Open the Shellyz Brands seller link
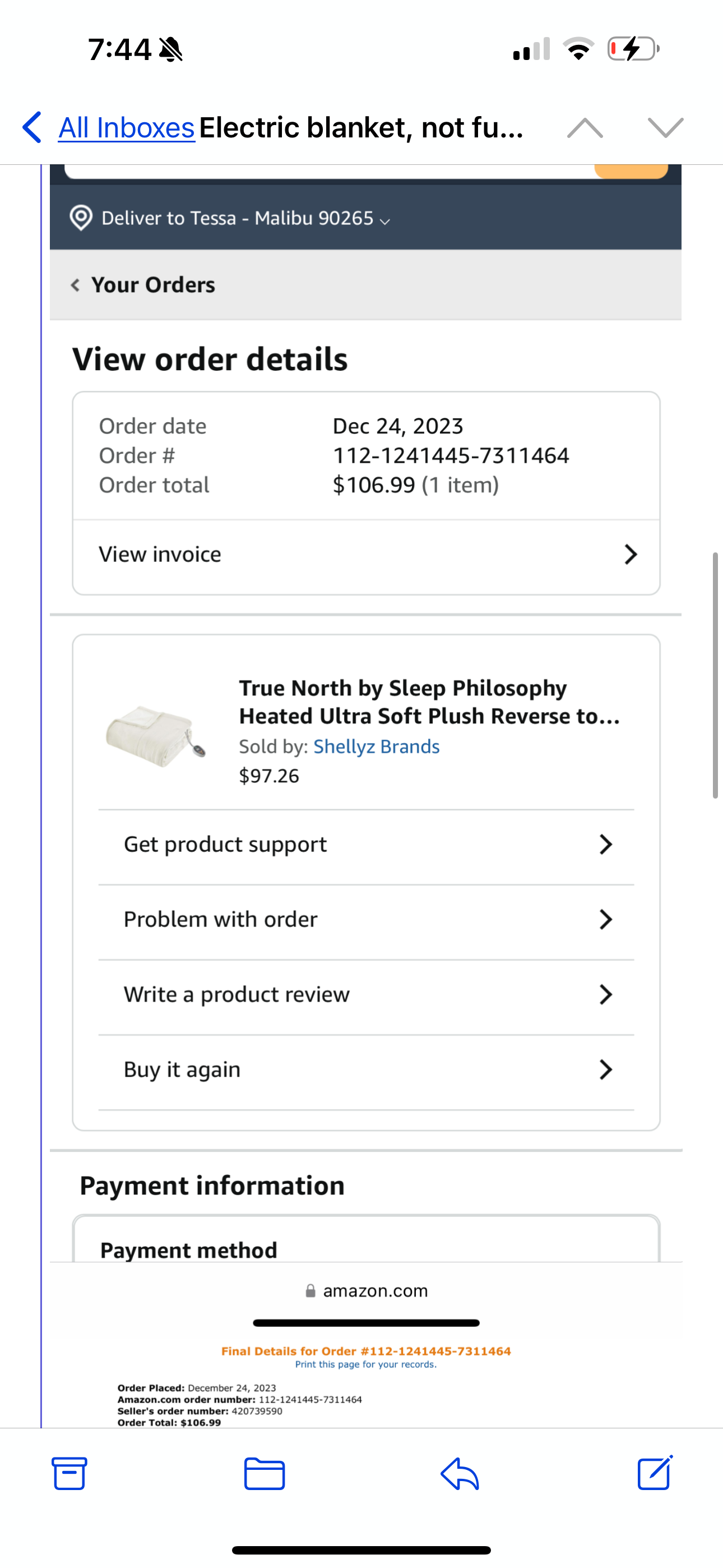The image size is (723, 1568). [x=377, y=746]
